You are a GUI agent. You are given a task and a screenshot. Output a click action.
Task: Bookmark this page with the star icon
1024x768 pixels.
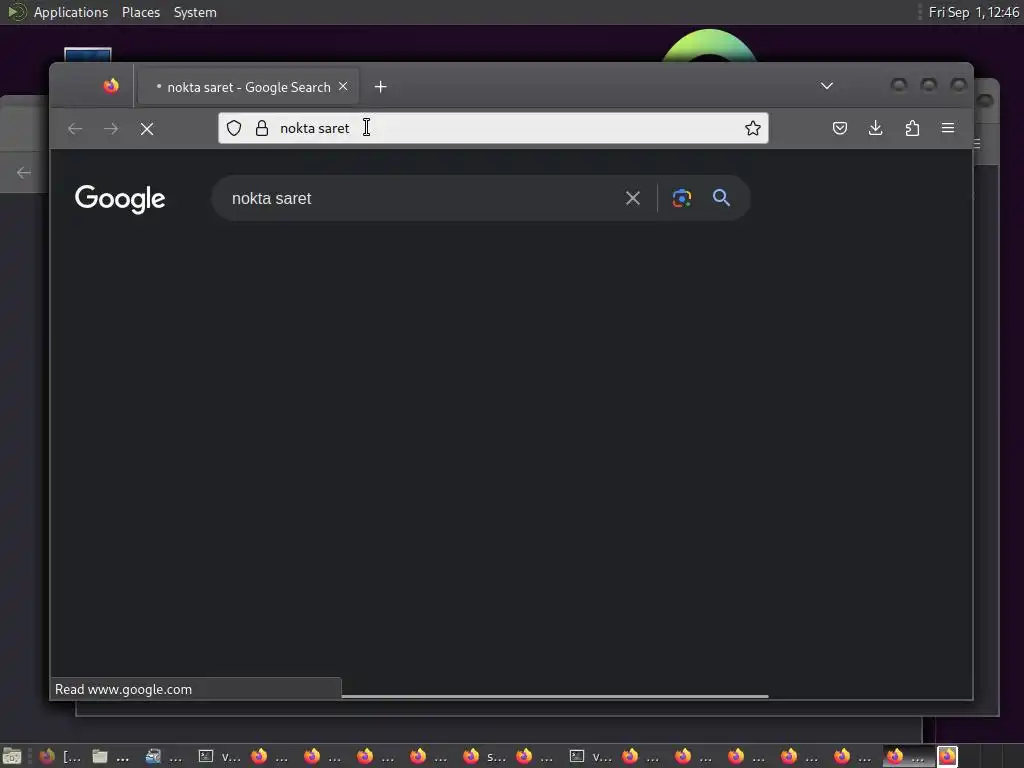(x=752, y=128)
